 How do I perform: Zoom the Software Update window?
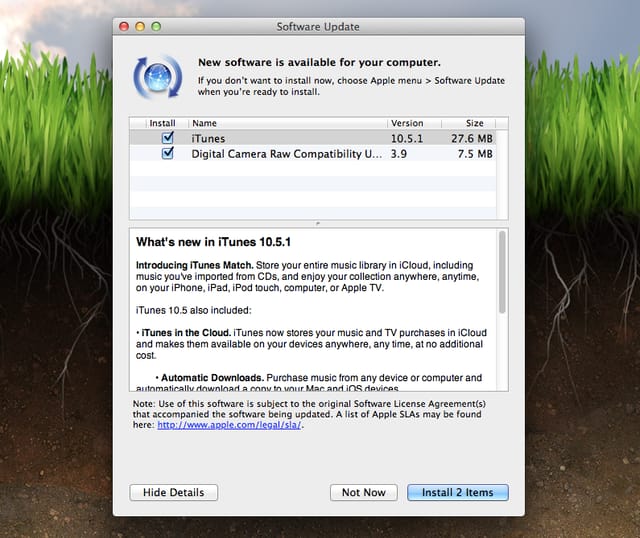(156, 27)
